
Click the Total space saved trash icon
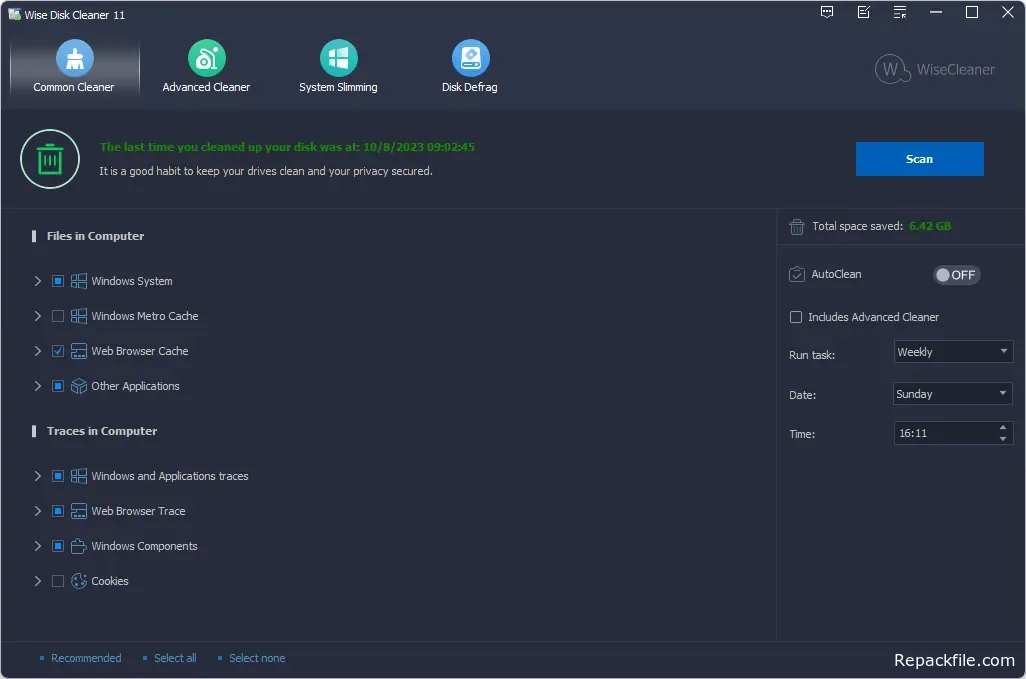tap(796, 226)
